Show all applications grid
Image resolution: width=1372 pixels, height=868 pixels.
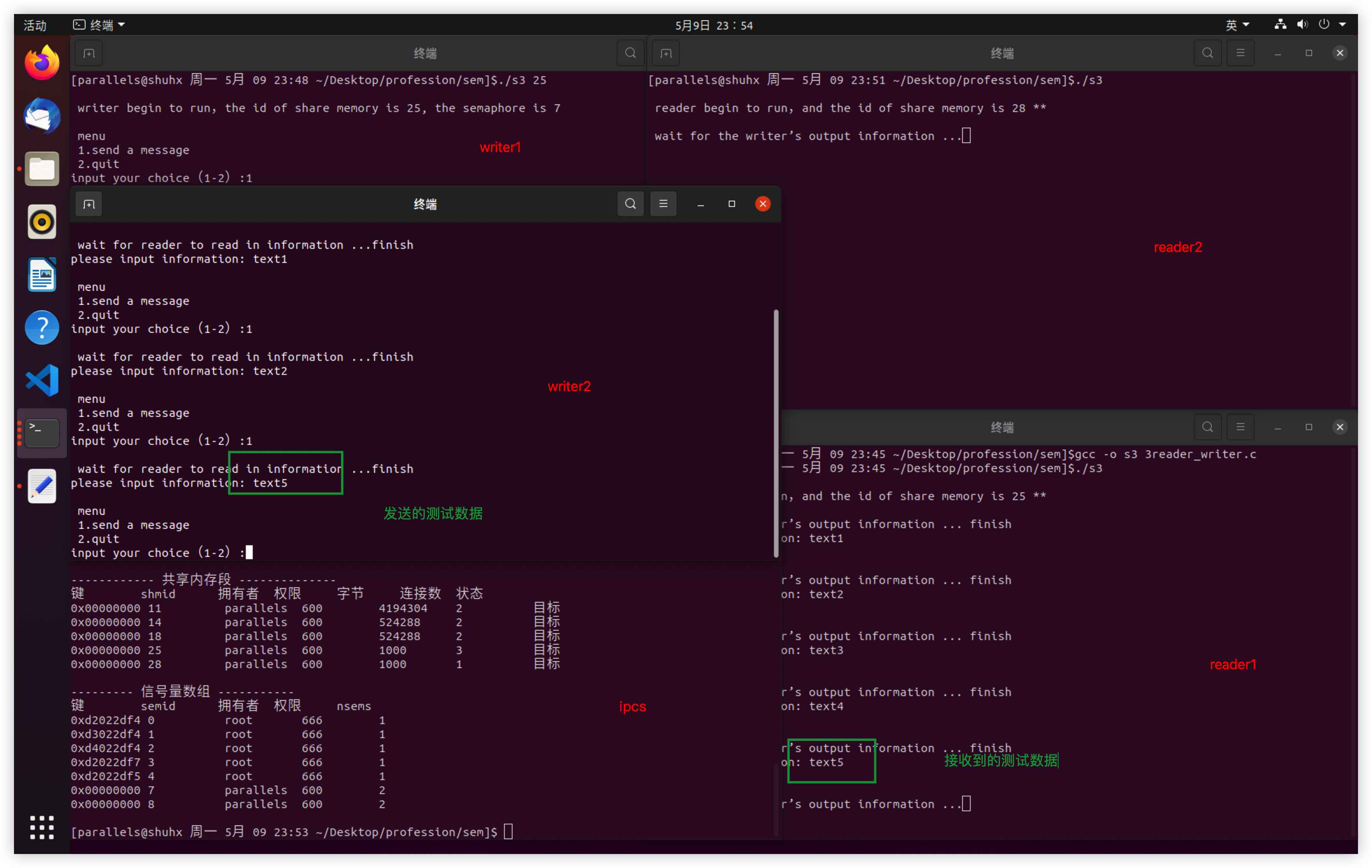click(42, 827)
